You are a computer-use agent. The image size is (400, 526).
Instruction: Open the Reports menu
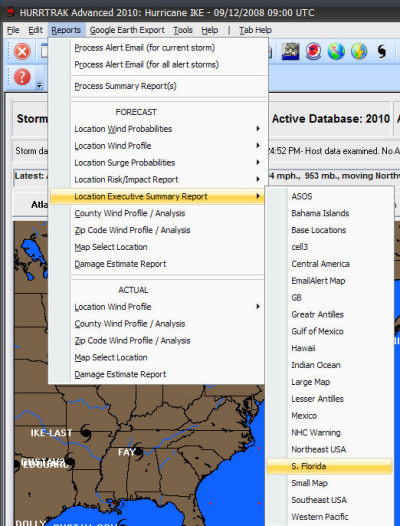click(x=66, y=30)
